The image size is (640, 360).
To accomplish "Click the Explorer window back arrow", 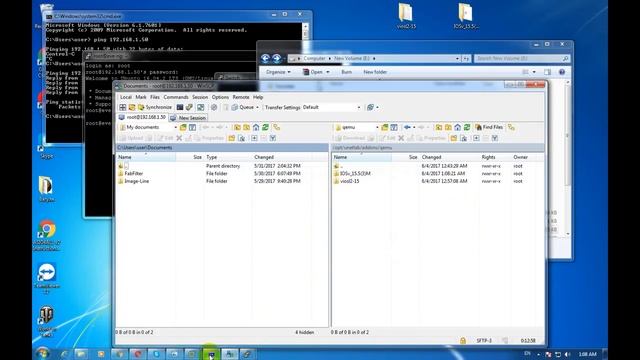I will click(265, 58).
